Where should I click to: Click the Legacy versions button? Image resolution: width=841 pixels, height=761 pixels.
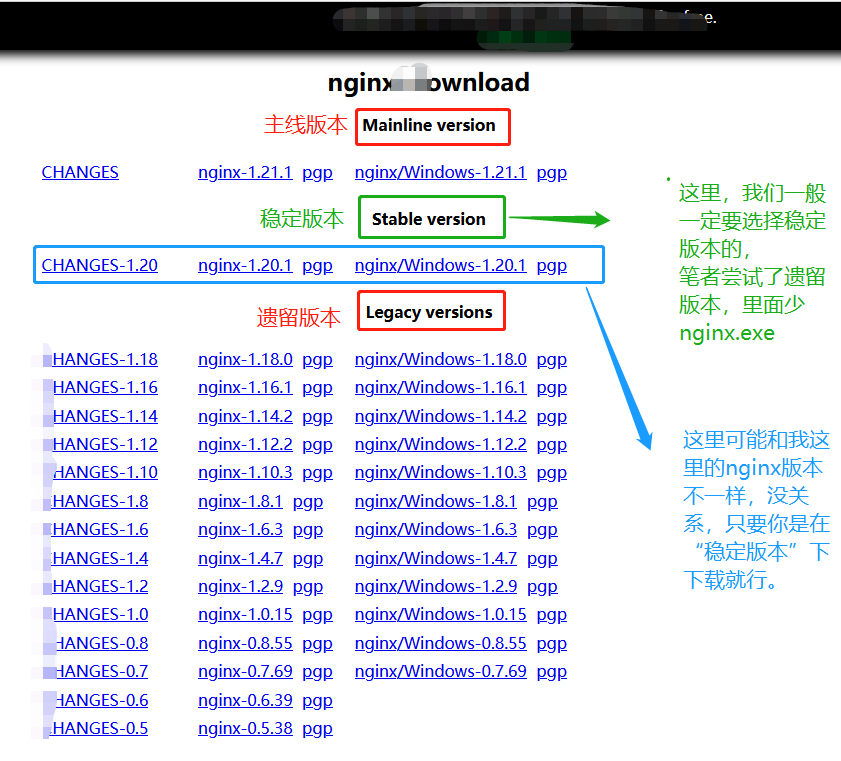[x=430, y=311]
